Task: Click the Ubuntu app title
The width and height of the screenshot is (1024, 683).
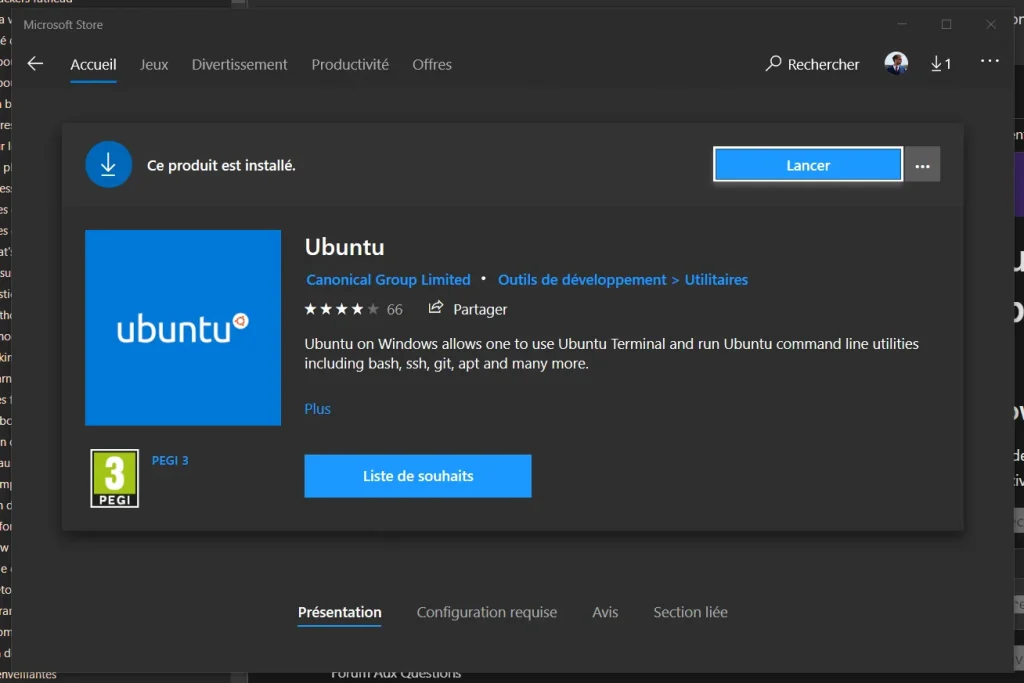Action: tap(344, 247)
